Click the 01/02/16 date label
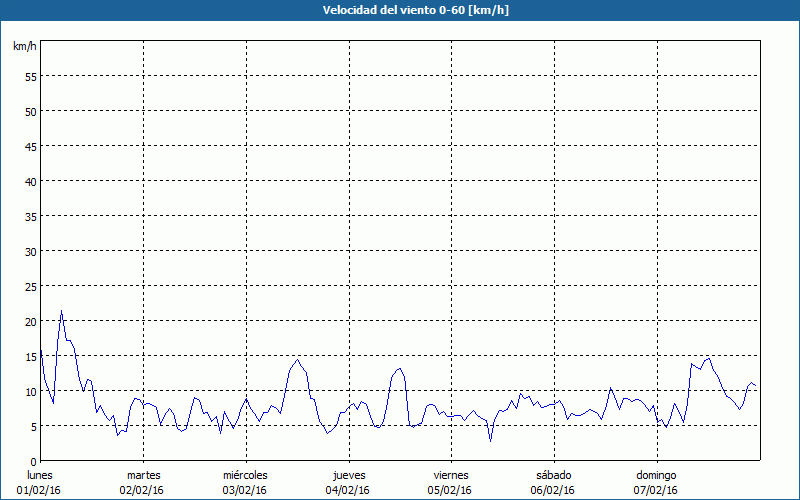Image resolution: width=800 pixels, height=500 pixels. pos(40,490)
